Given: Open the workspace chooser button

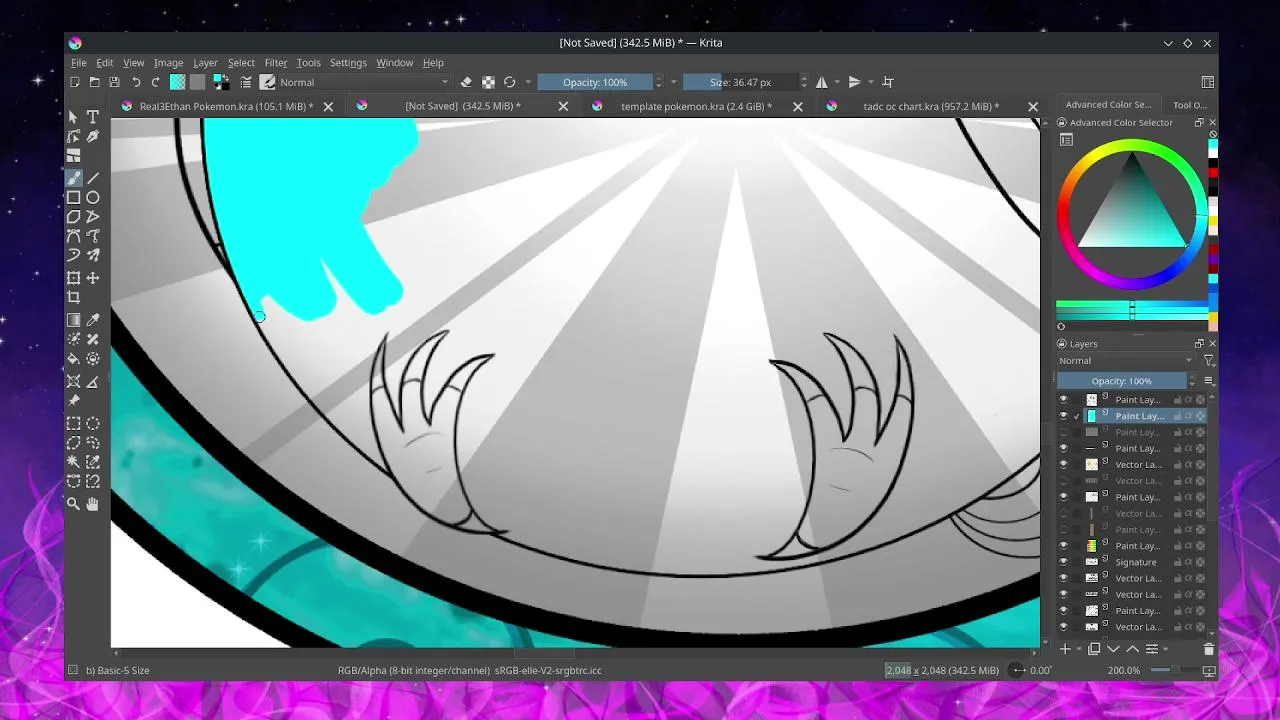Looking at the screenshot, I should click(1208, 82).
